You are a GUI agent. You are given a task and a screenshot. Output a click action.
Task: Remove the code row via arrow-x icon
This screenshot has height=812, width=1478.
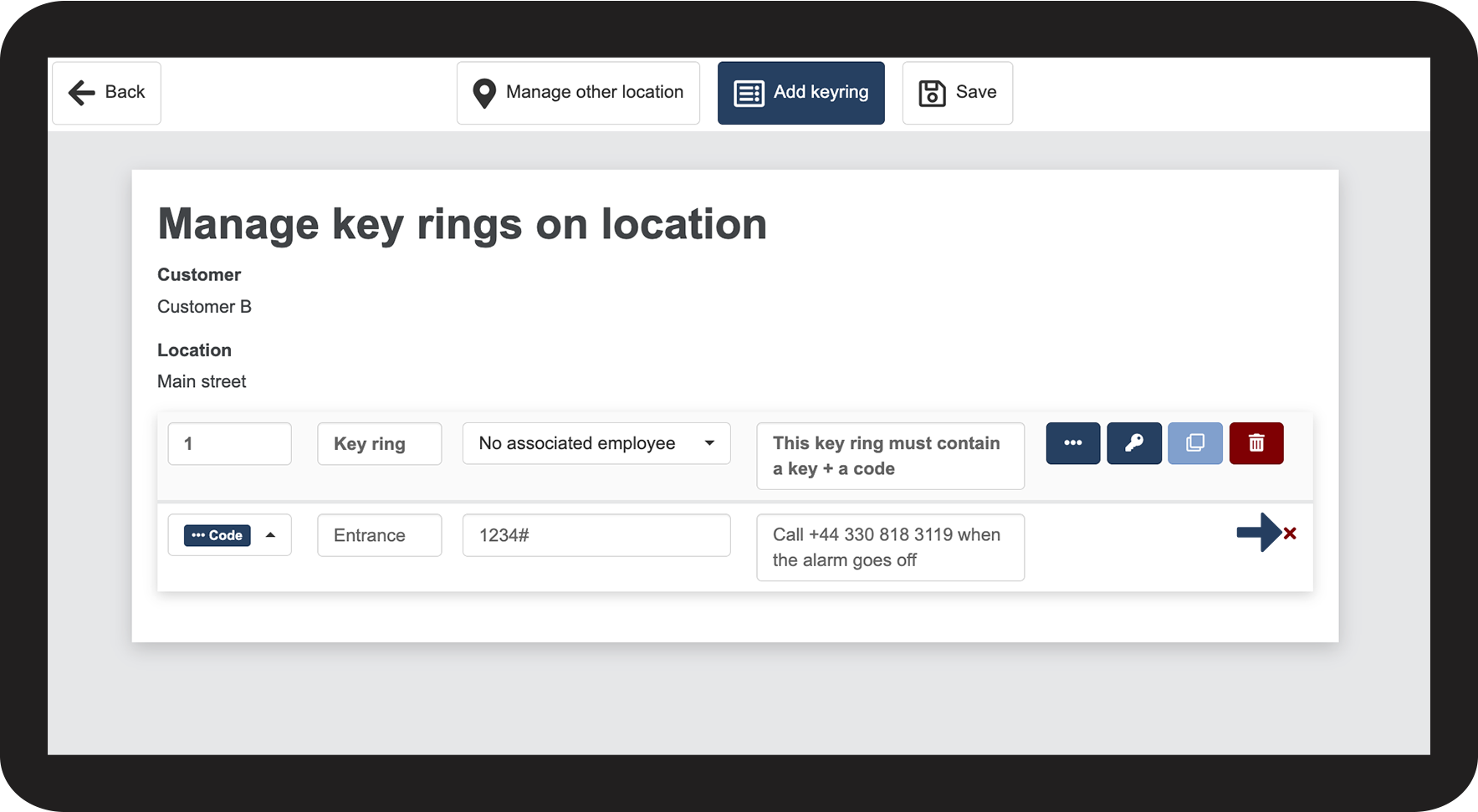[1266, 533]
